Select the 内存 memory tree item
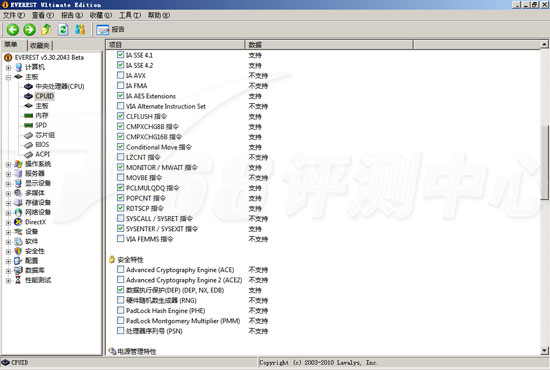Viewport: 550px width, 370px height. coord(41,115)
